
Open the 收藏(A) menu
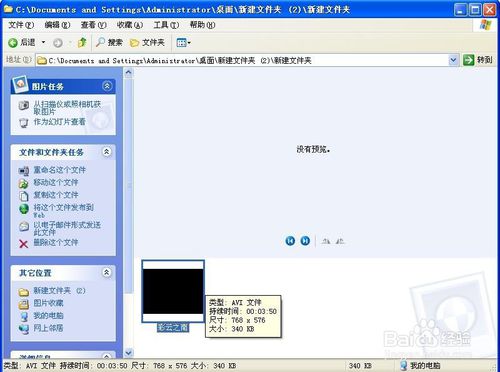[x=130, y=25]
